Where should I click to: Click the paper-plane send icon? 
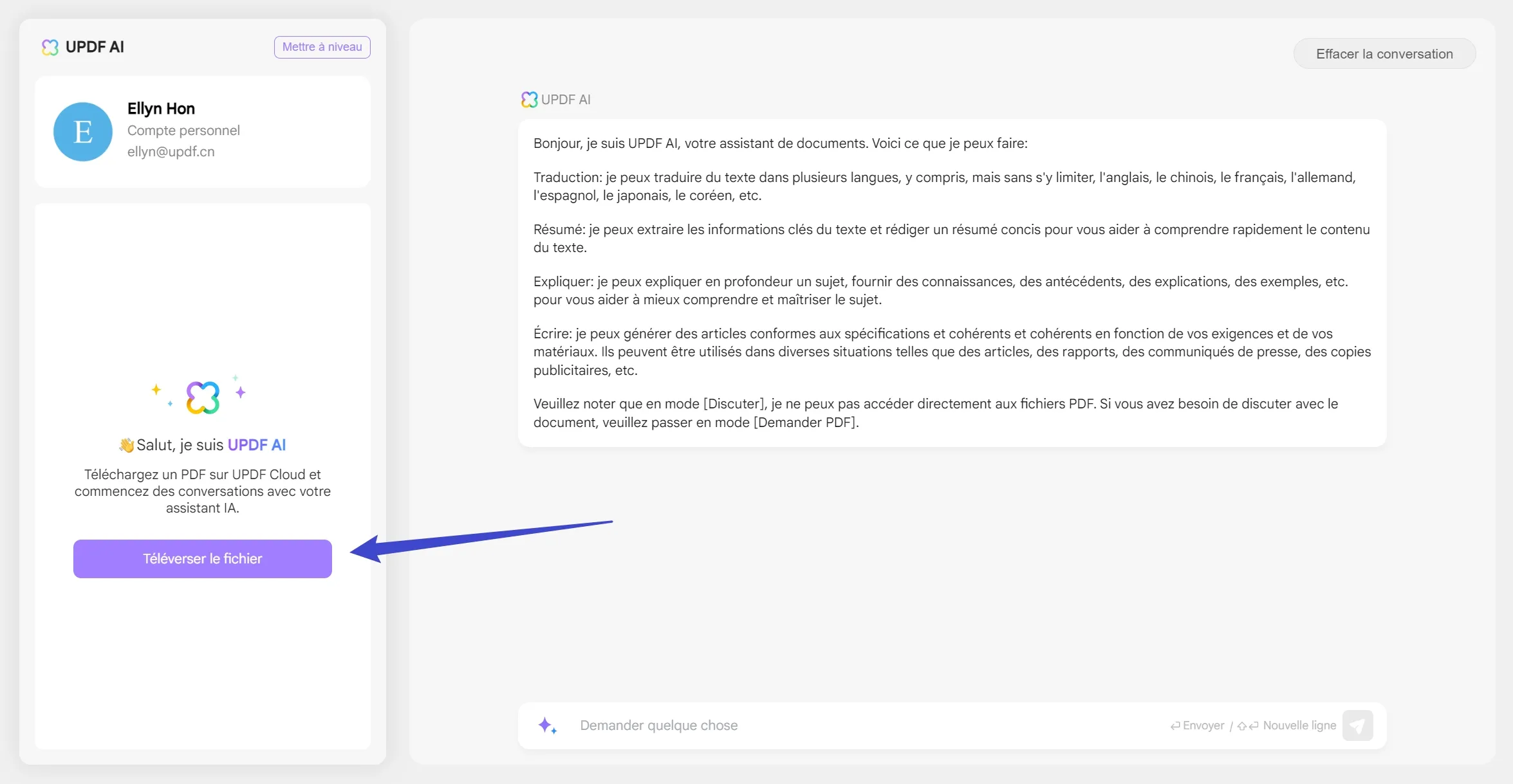click(x=1358, y=725)
